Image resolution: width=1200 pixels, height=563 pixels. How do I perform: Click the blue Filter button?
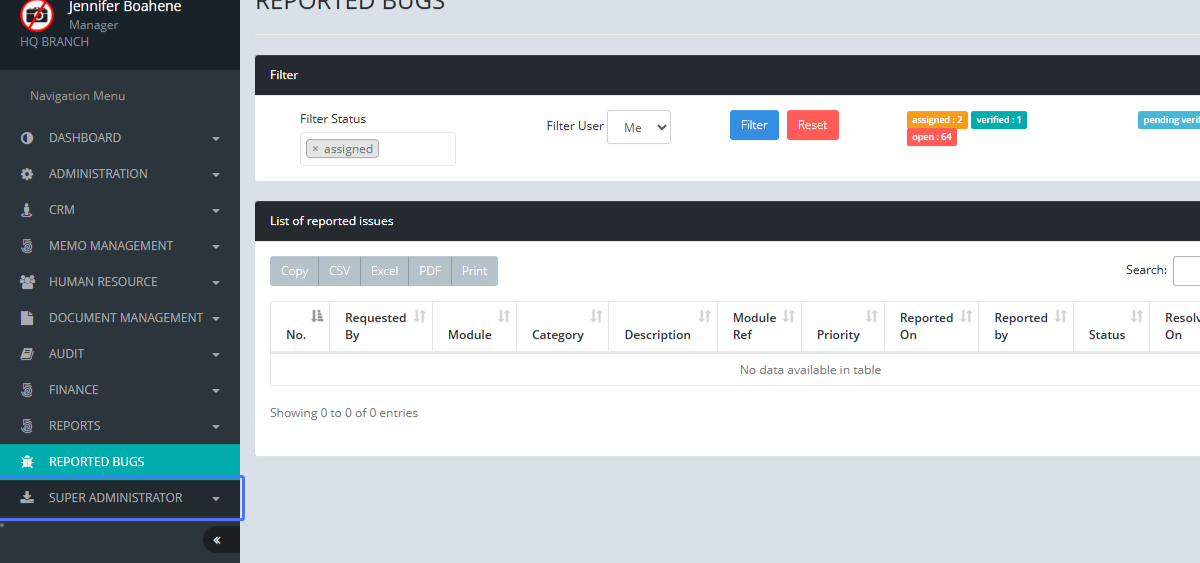click(754, 125)
